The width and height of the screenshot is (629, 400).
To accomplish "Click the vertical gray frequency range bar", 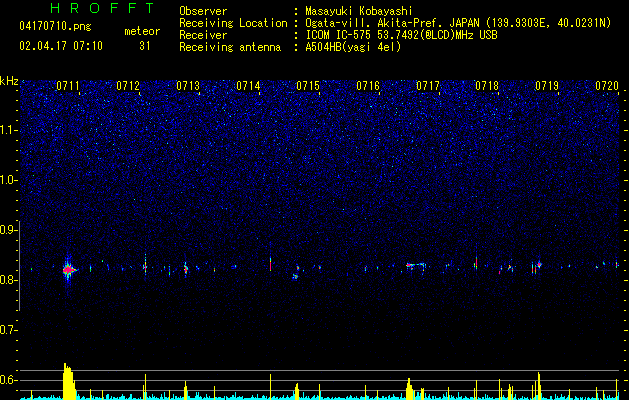I will [19, 265].
